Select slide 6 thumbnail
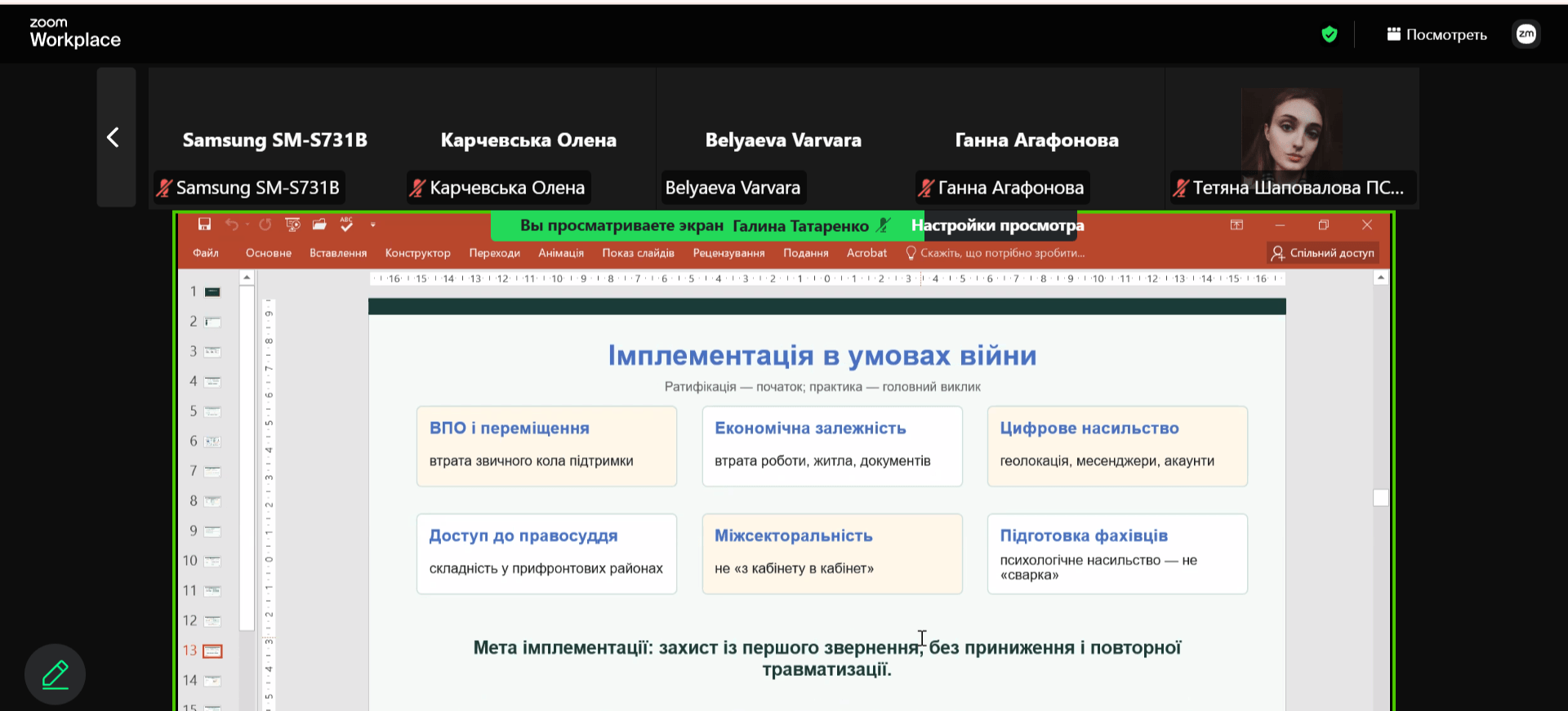Image resolution: width=1568 pixels, height=711 pixels. click(x=212, y=442)
